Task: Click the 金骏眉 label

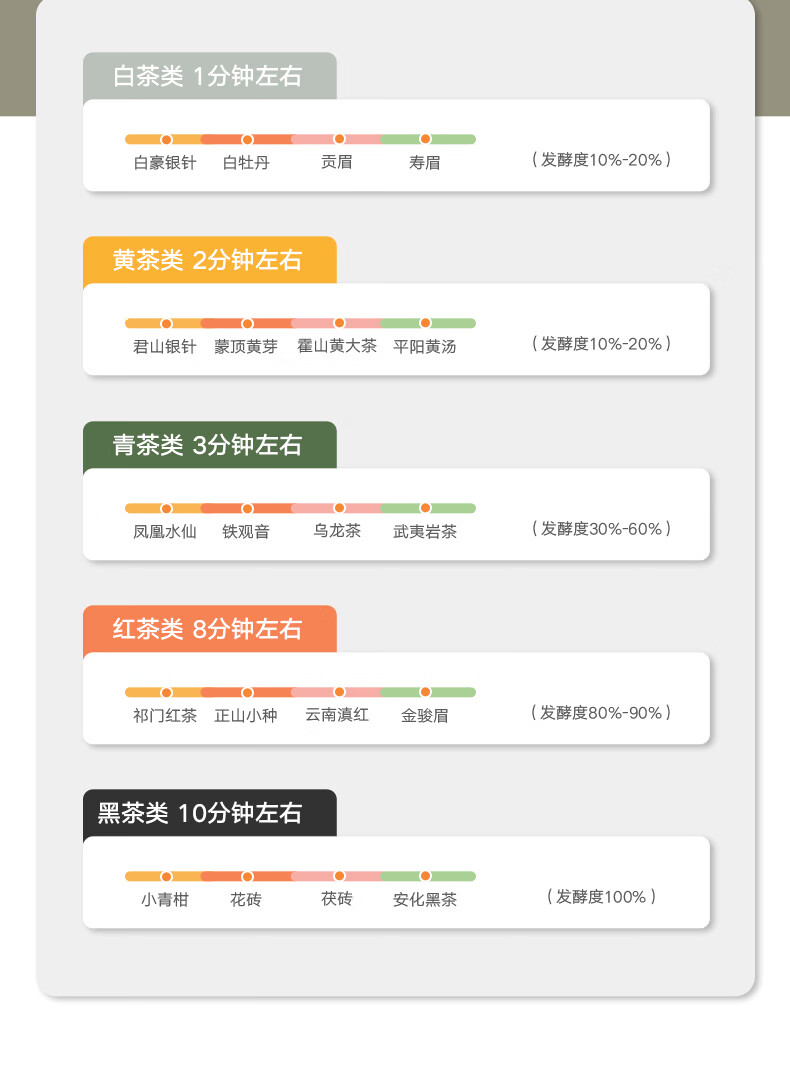Action: (425, 716)
